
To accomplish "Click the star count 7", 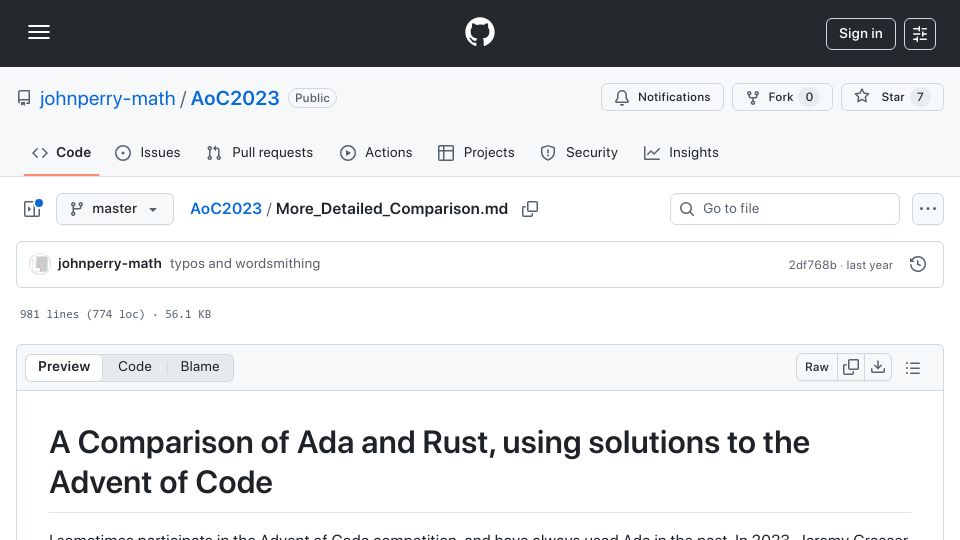I will 920,97.
